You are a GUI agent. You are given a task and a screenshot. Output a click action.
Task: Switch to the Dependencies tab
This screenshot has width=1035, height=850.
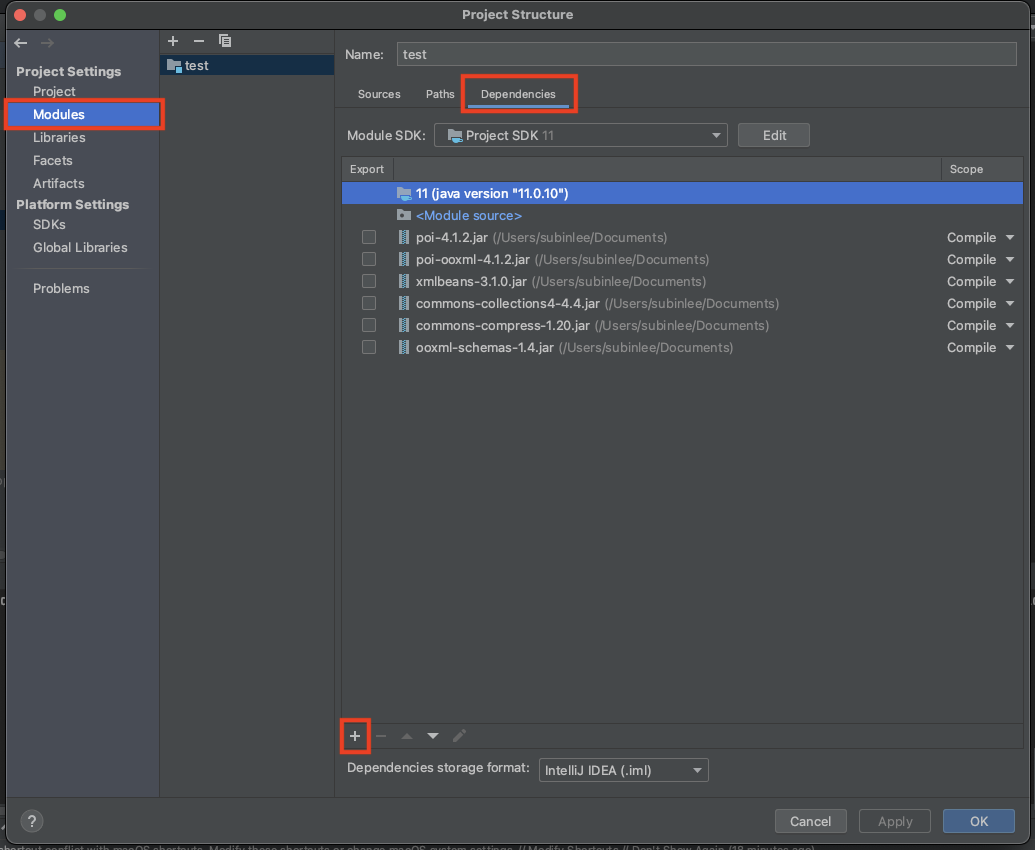(518, 94)
